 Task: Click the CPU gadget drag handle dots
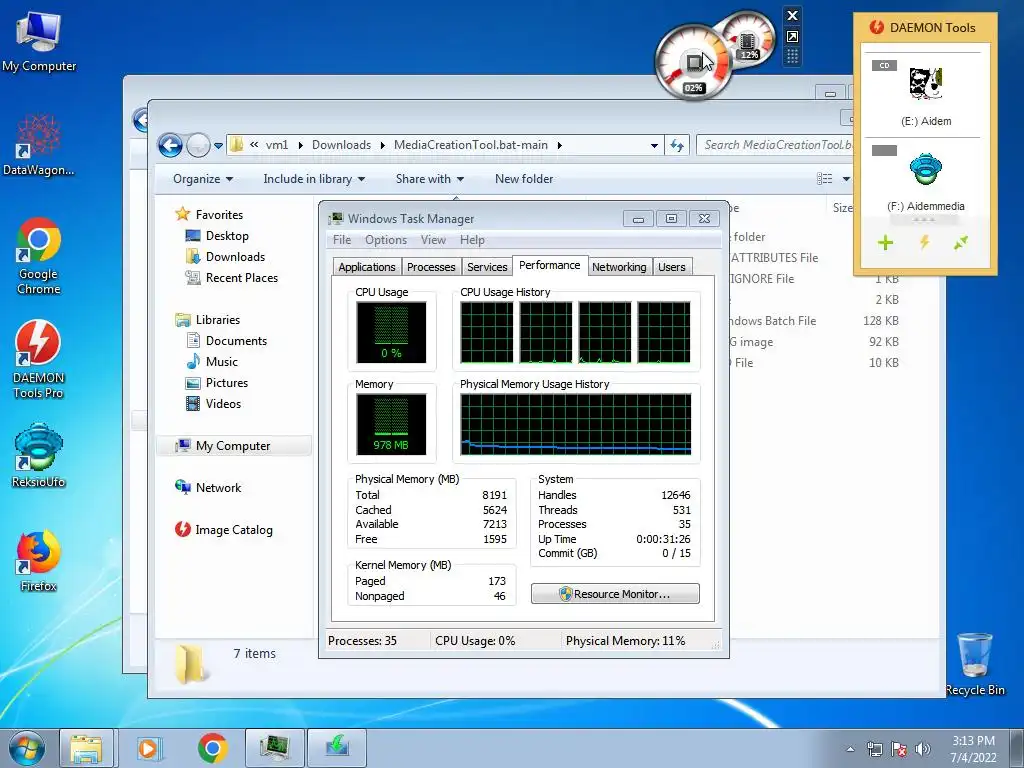(792, 56)
